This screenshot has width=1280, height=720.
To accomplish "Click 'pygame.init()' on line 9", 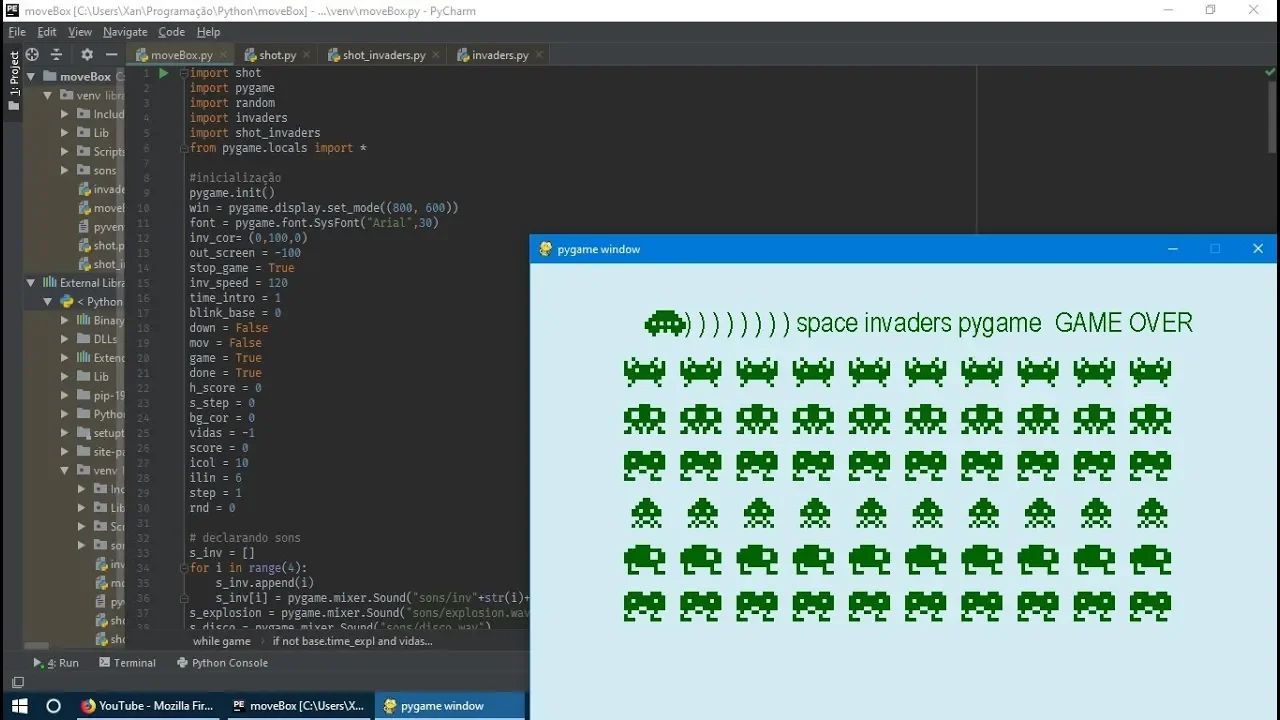I will 232,193.
